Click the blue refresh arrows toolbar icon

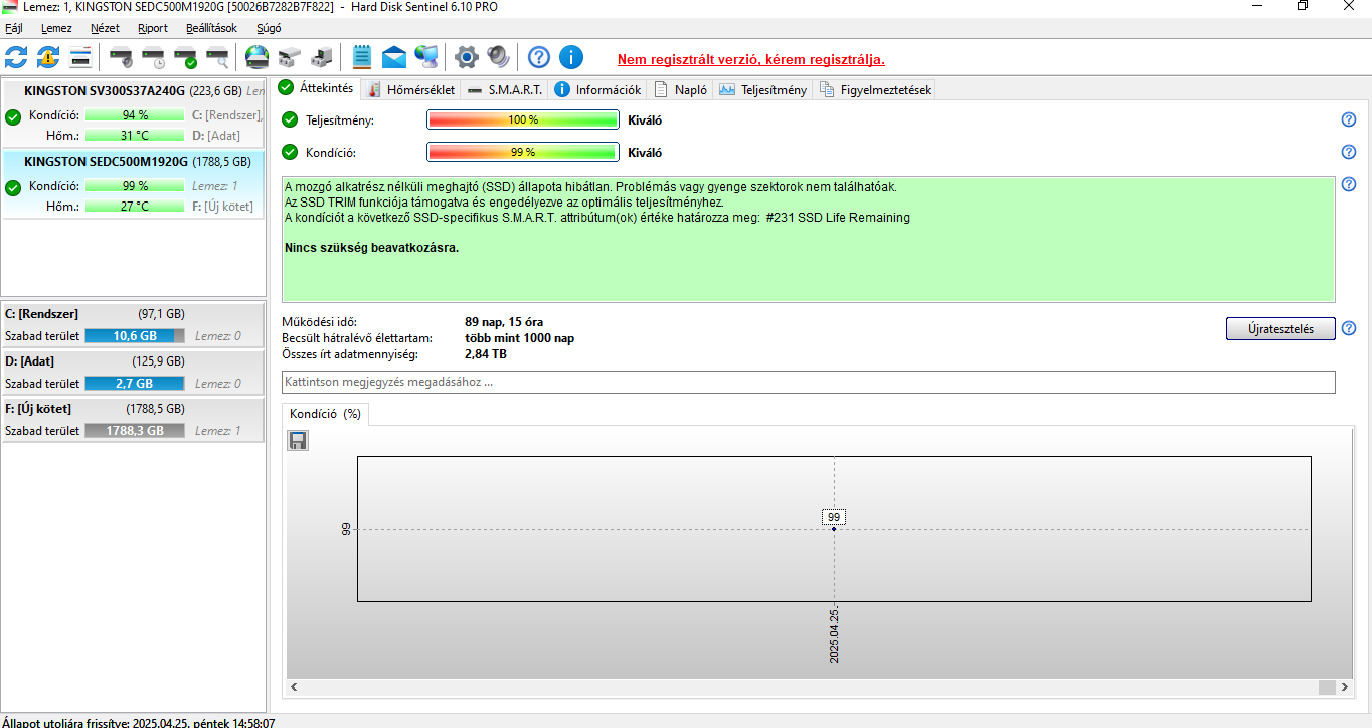point(16,56)
